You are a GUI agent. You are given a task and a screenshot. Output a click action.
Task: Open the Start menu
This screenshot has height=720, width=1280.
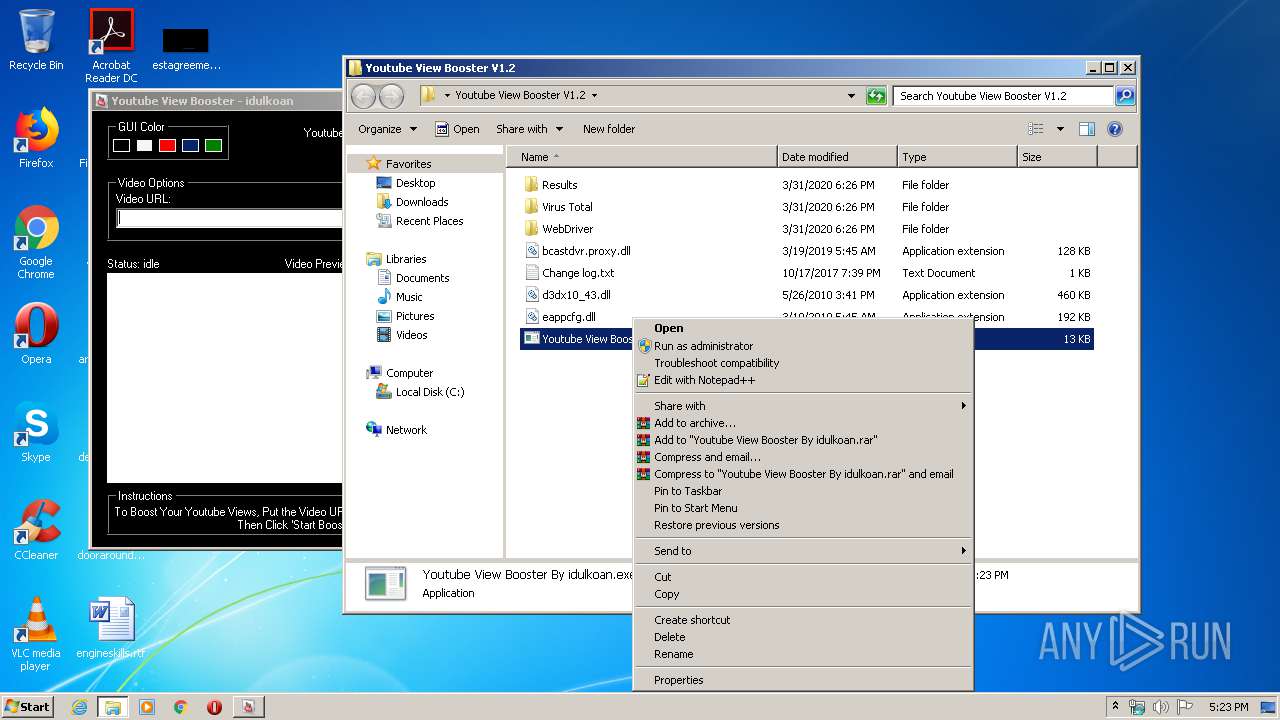click(27, 707)
